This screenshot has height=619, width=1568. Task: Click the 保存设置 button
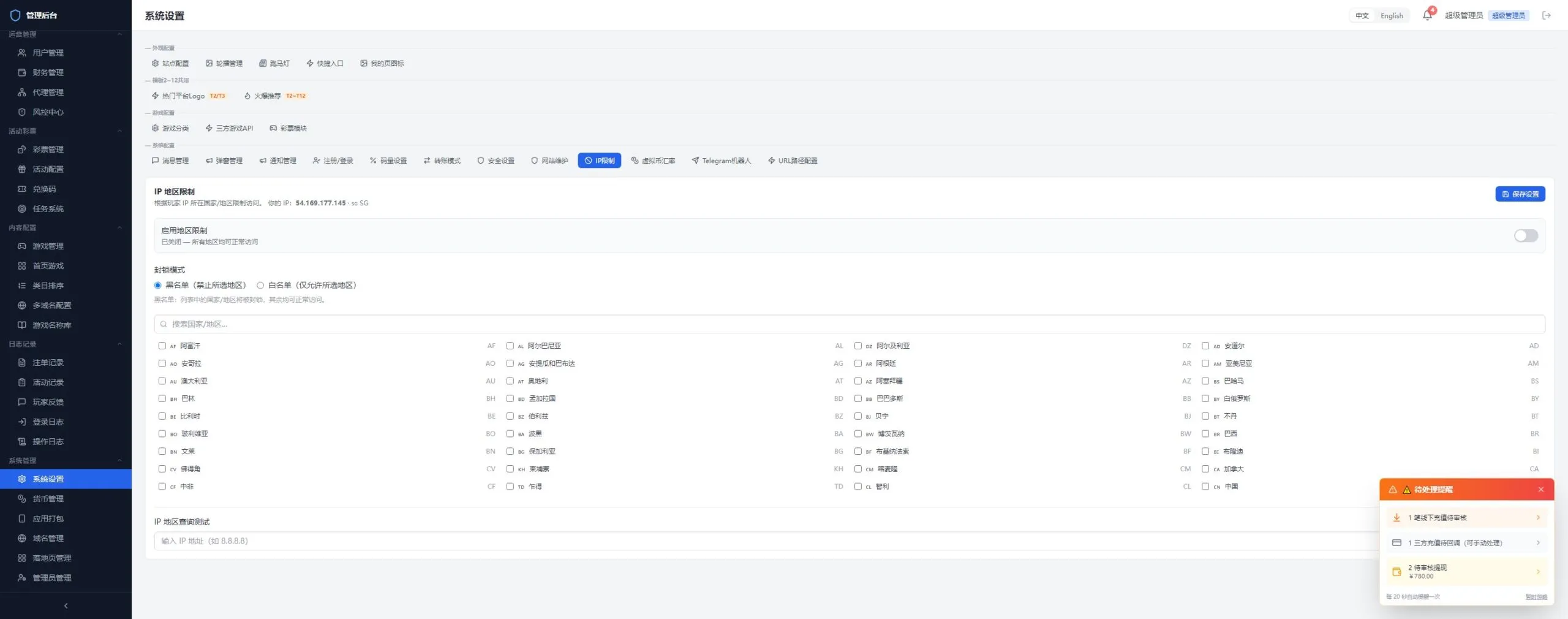point(1520,194)
